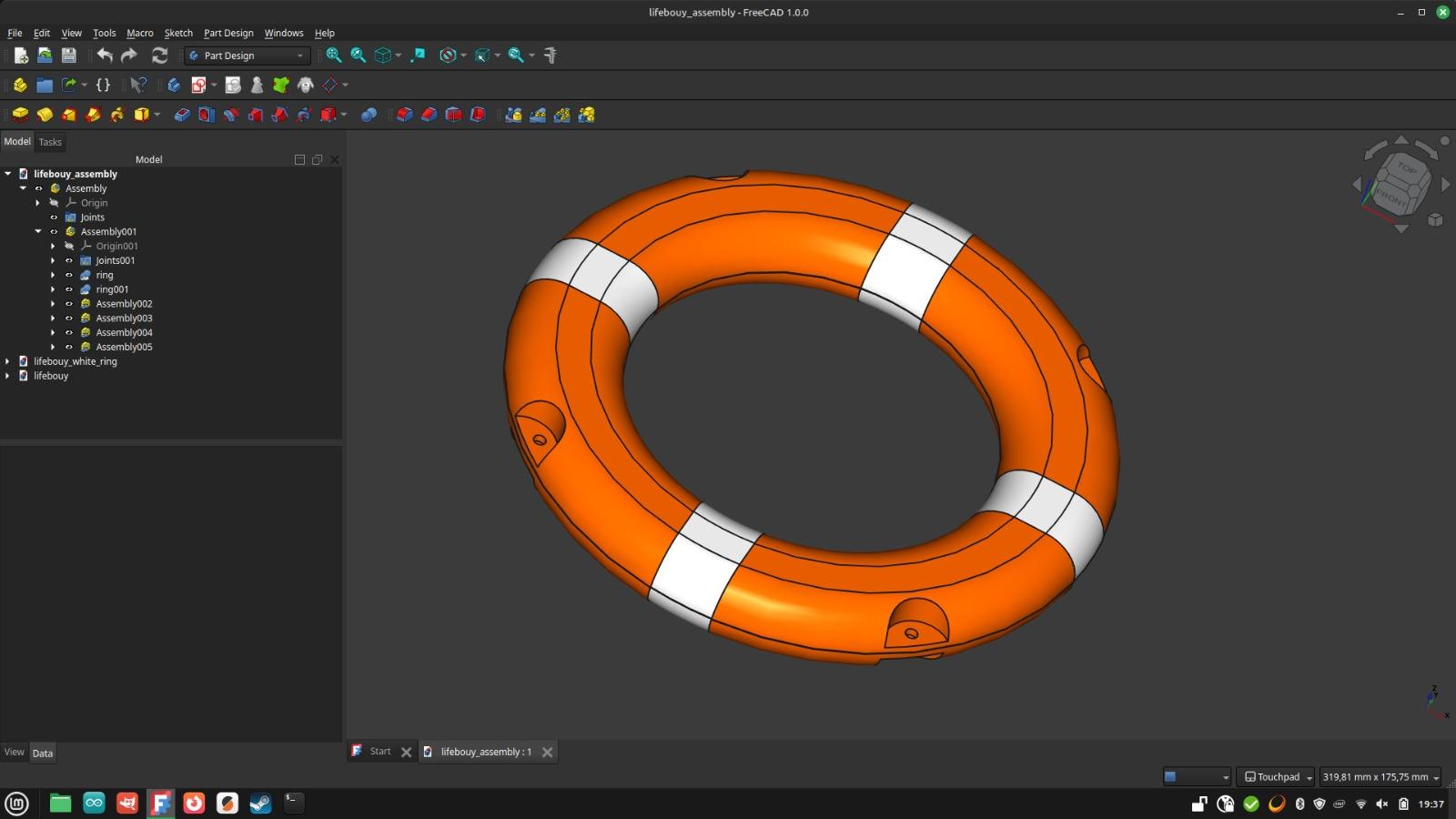The height and width of the screenshot is (819, 1456).
Task: Fit selection in the view
Action: pos(359,56)
